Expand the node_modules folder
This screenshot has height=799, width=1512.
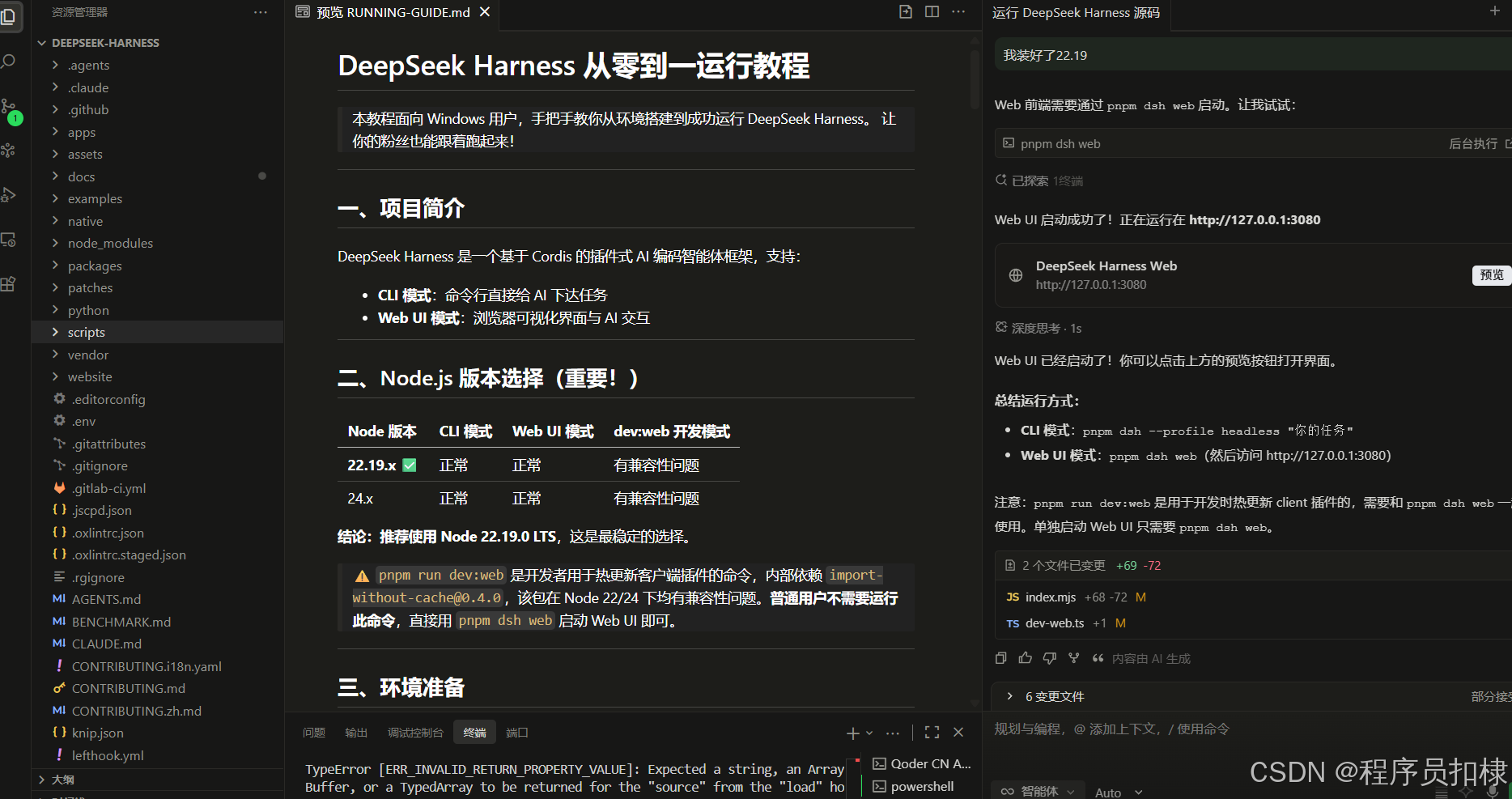click(x=110, y=244)
